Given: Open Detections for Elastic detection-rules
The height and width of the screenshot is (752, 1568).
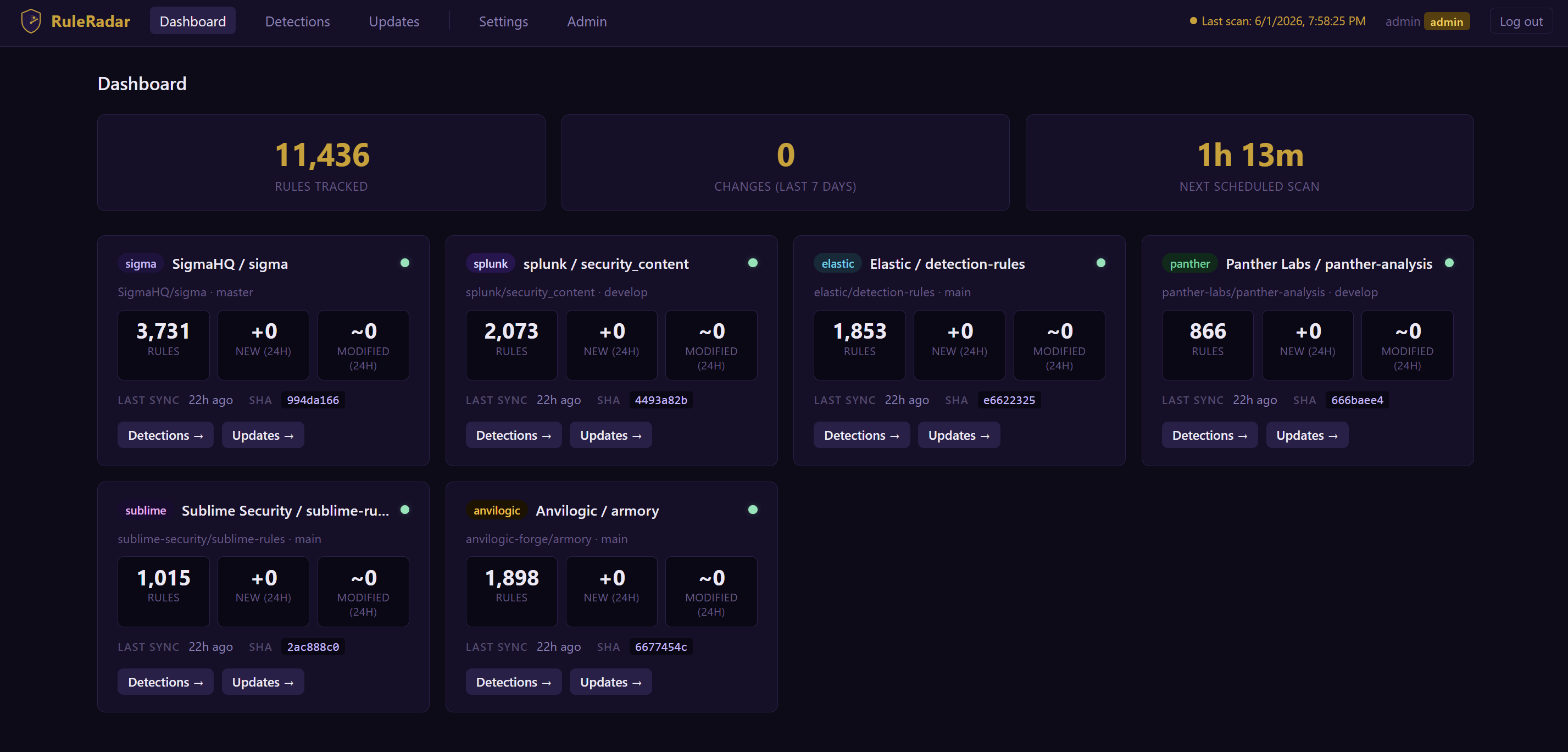Looking at the screenshot, I should pos(862,435).
